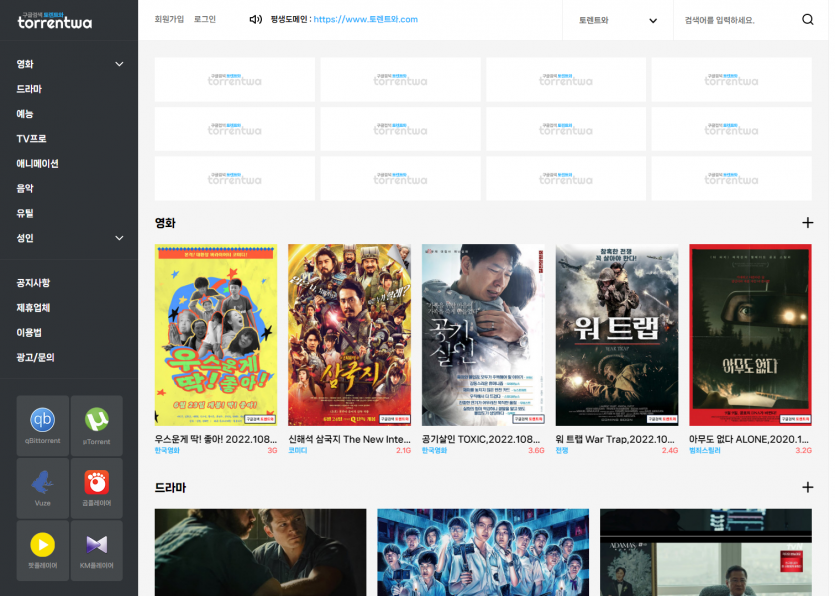Select 유틸 in the sidebar menu
The height and width of the screenshot is (596, 835).
click(25, 213)
